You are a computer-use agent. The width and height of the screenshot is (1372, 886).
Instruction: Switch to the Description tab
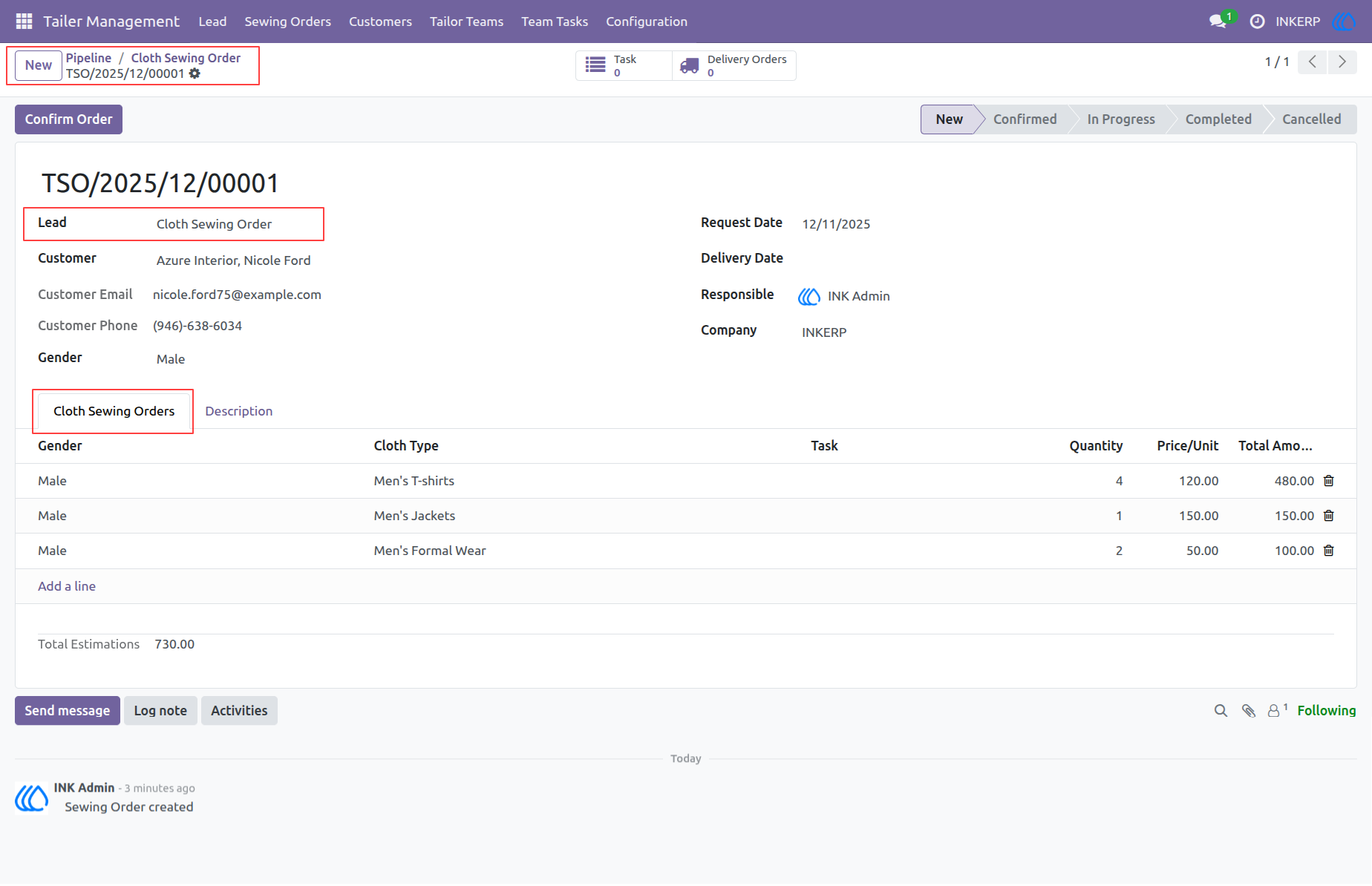[239, 411]
